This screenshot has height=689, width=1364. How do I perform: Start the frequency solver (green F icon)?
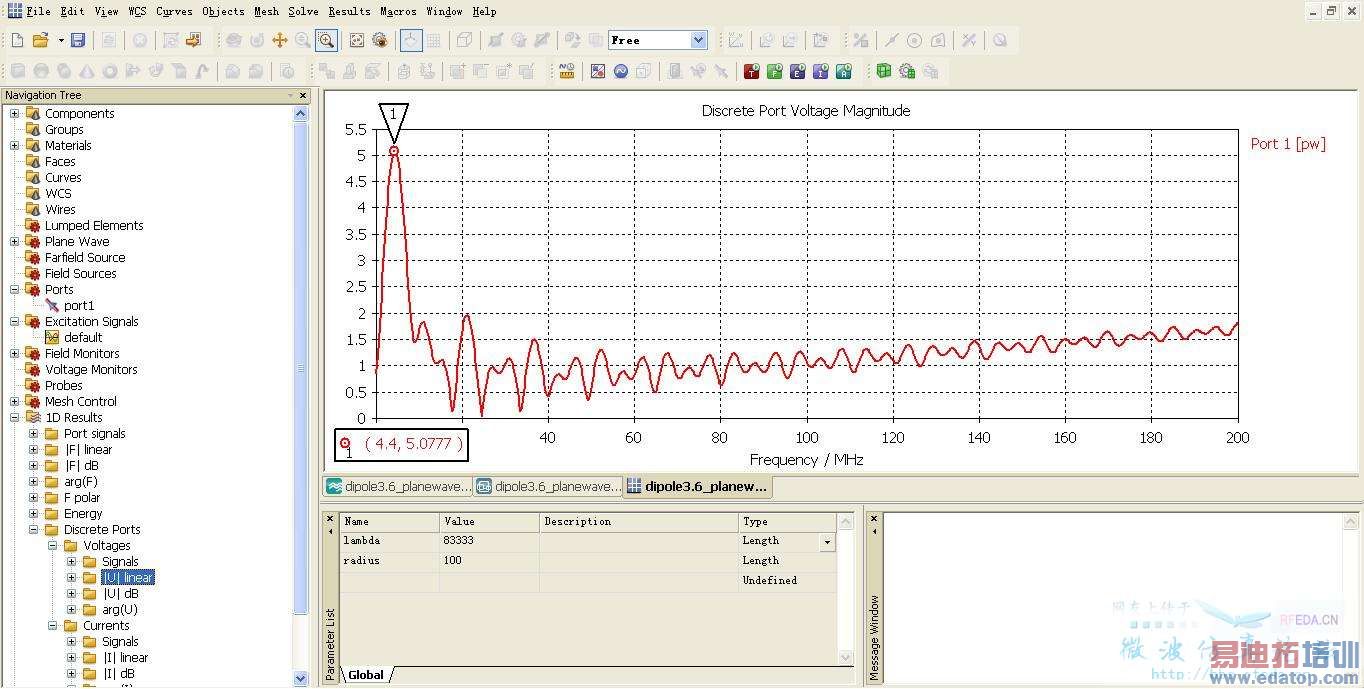tap(774, 71)
